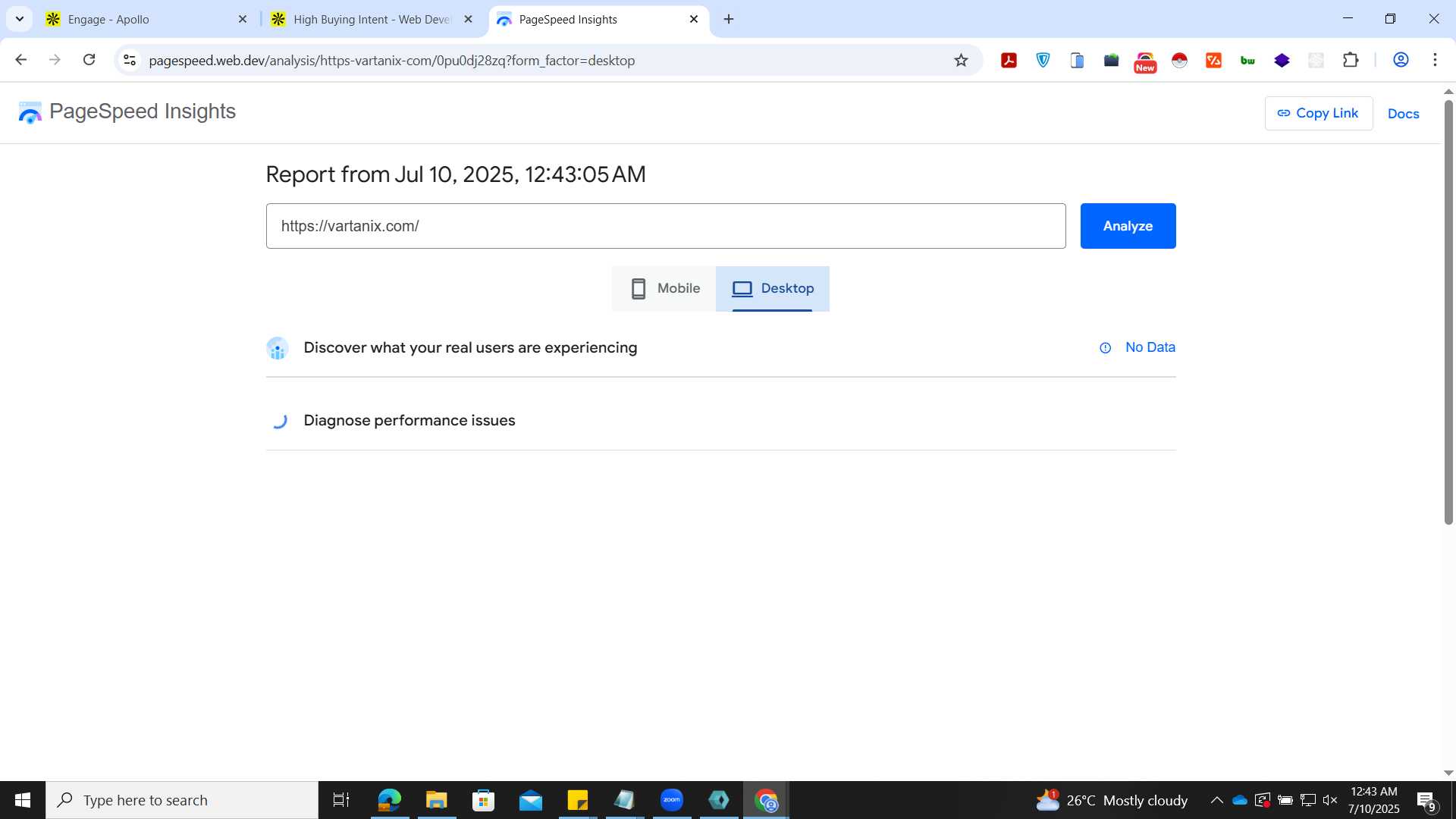Close the Engage - Apollo tab
1456x819 pixels.
tap(243, 20)
